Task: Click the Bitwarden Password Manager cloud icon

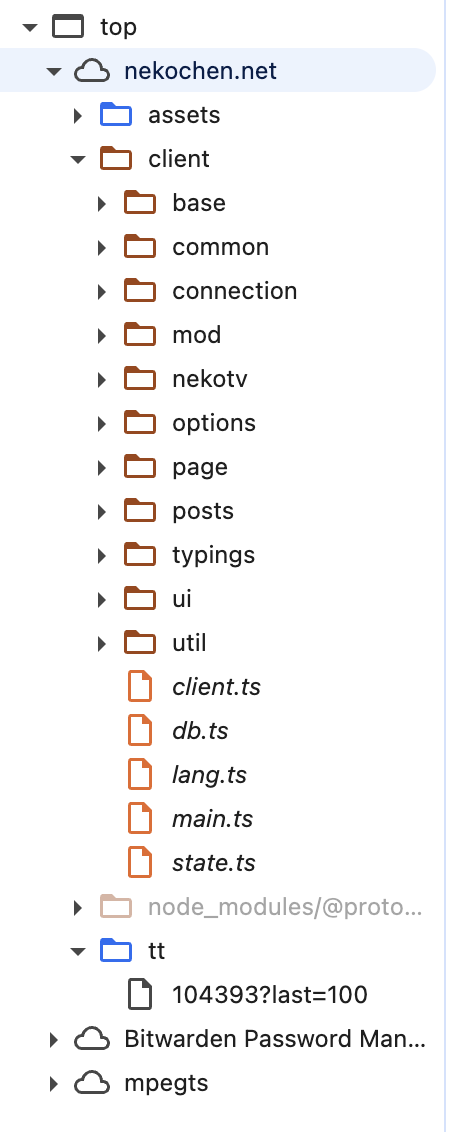Action: pyautogui.click(x=92, y=1039)
